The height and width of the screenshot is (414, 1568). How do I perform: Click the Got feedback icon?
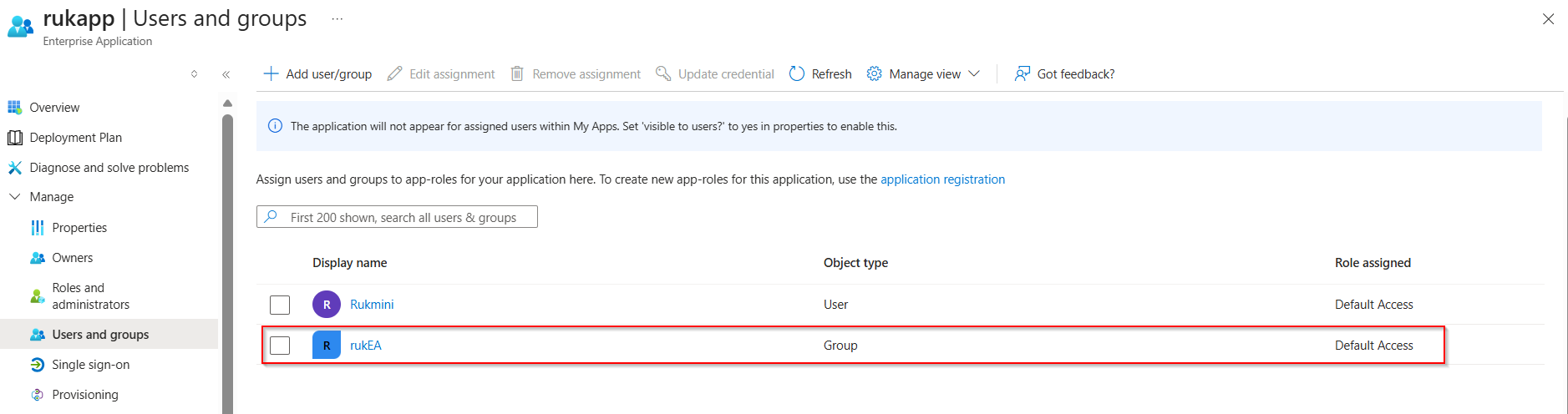(1022, 73)
